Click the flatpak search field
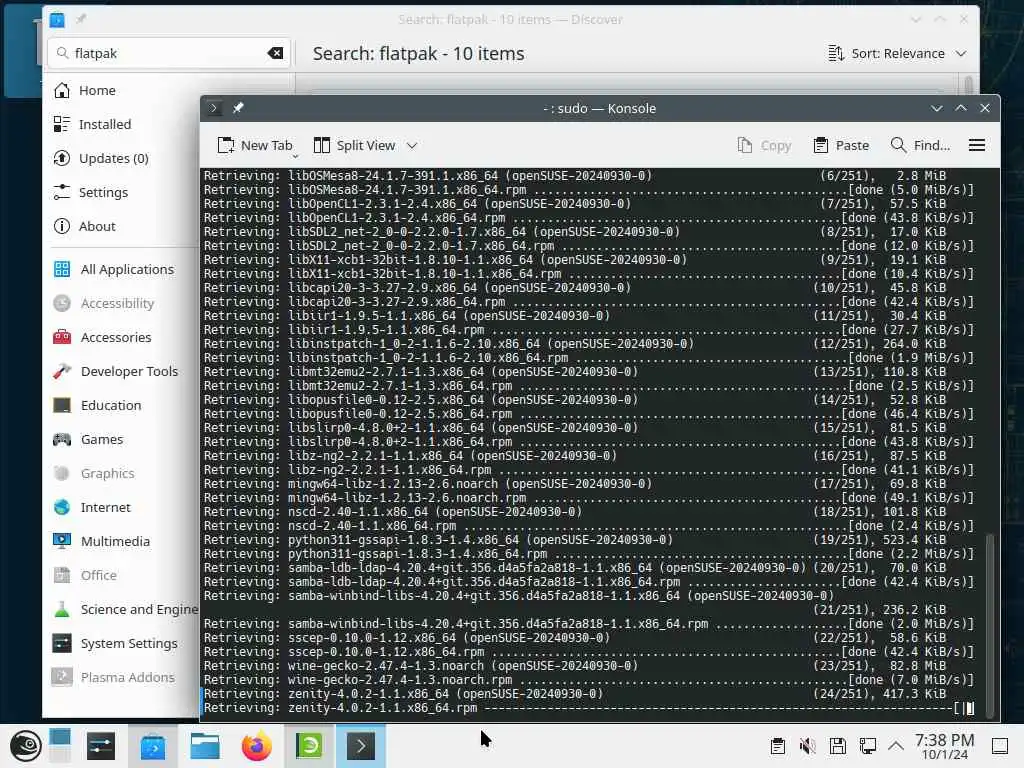The height and width of the screenshot is (768, 1024). (x=167, y=53)
